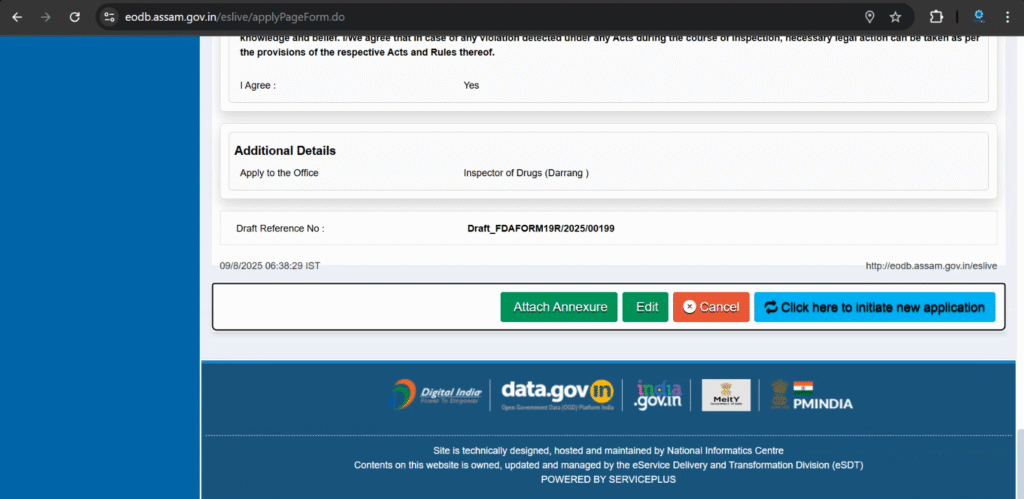The image size is (1024, 499).
Task: Click the draft reference number Draft_FDAFORM19R/2025/00199
Action: pos(540,228)
